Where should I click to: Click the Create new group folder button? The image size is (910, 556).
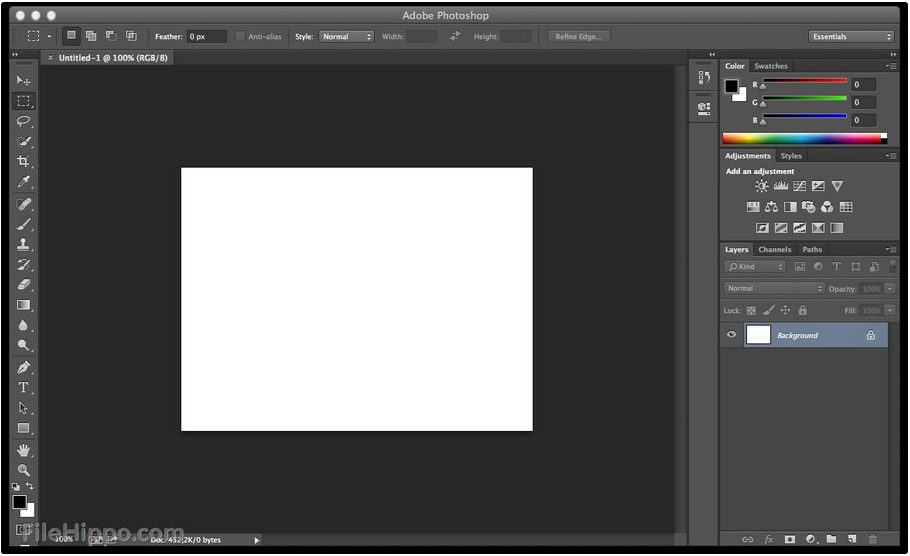[832, 539]
